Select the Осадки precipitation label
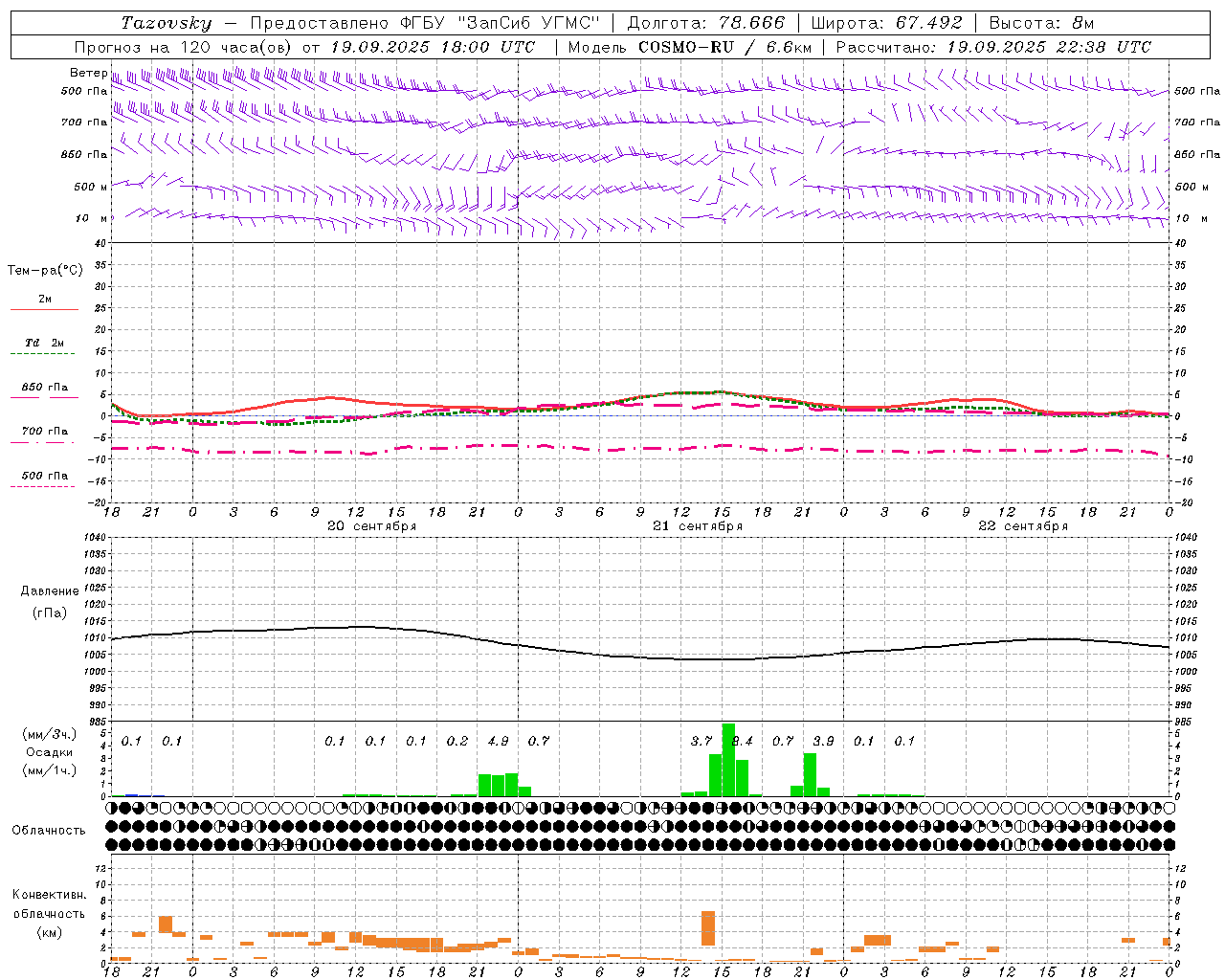 tap(49, 752)
